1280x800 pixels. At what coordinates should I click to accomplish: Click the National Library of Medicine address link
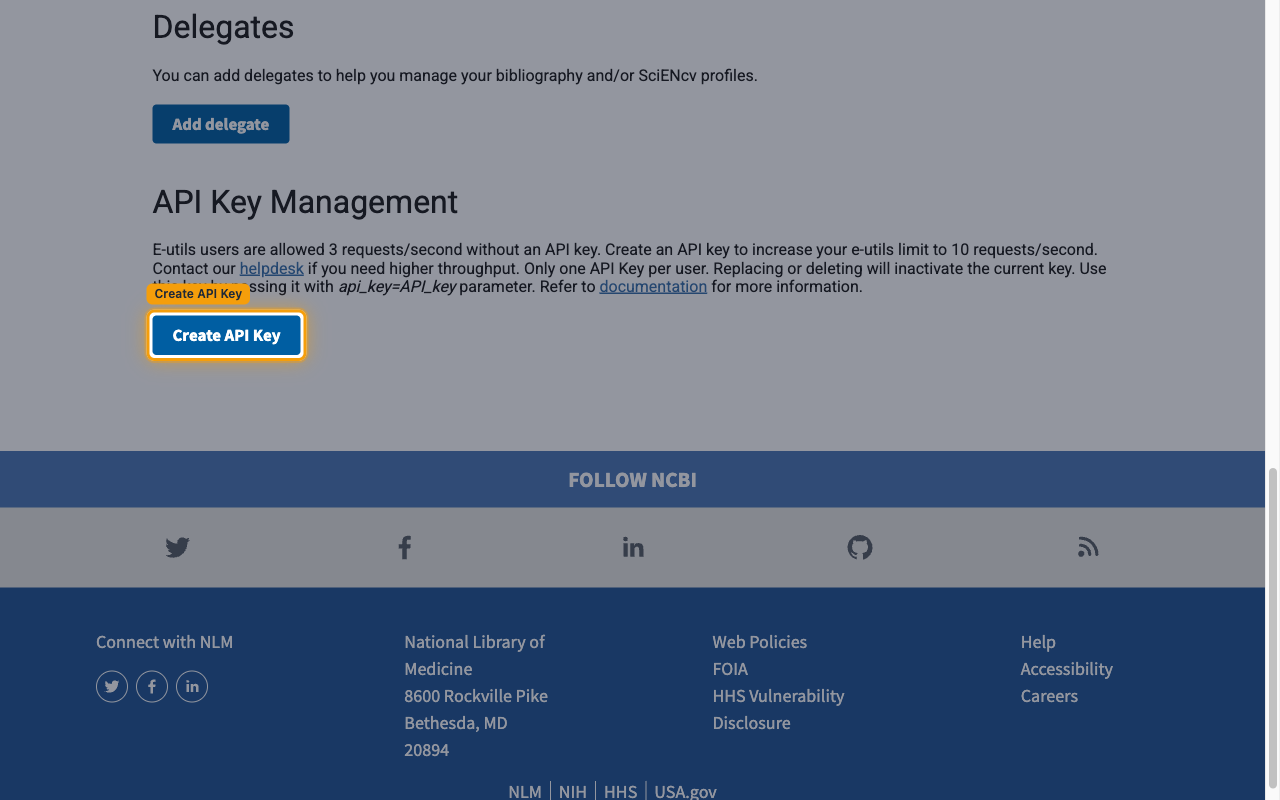pos(475,655)
